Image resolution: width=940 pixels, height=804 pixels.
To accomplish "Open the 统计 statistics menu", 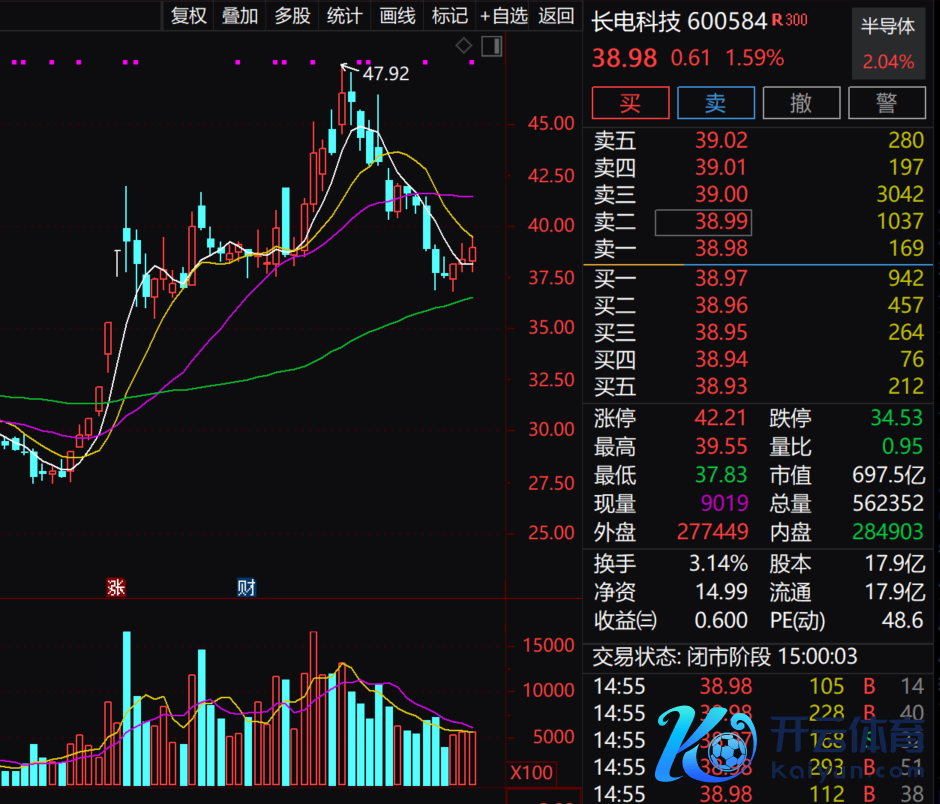I will pyautogui.click(x=345, y=15).
